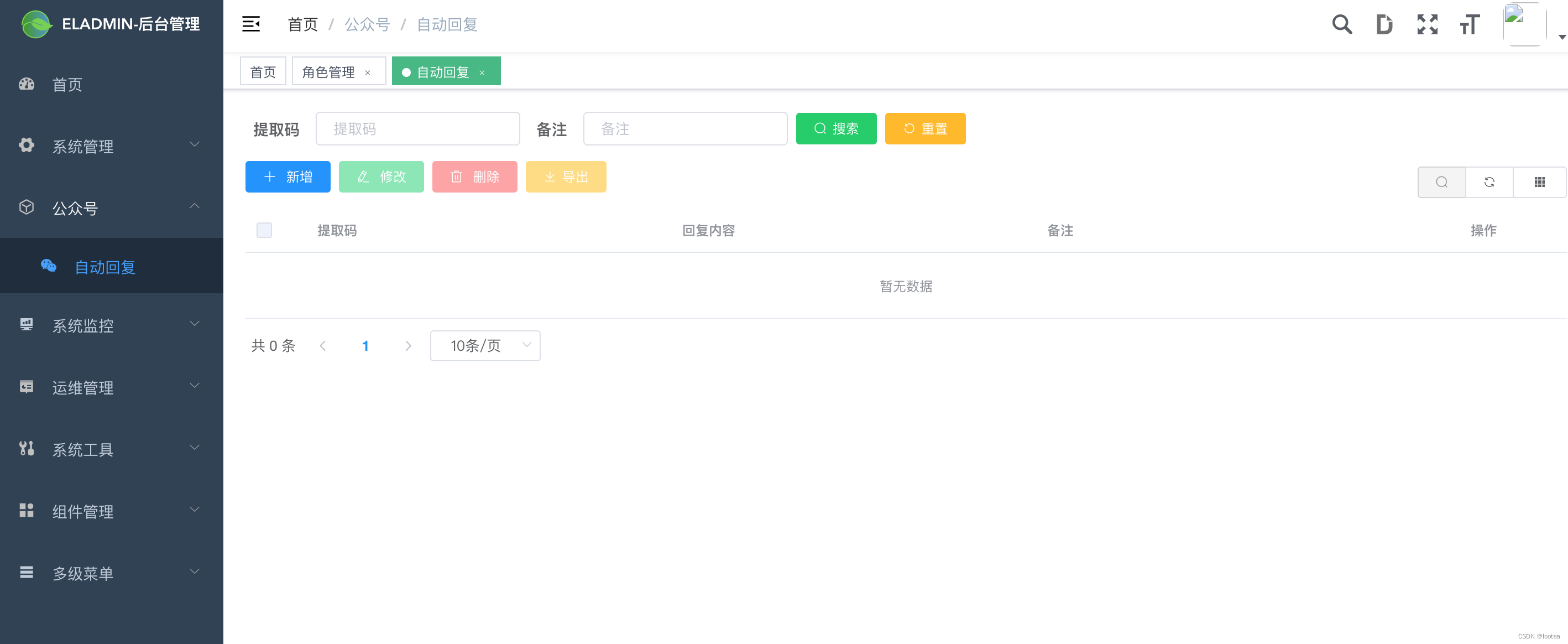Screen dimensions: 1568x644
Task: Click the ELADMIN leaf logo
Action: coord(36,24)
